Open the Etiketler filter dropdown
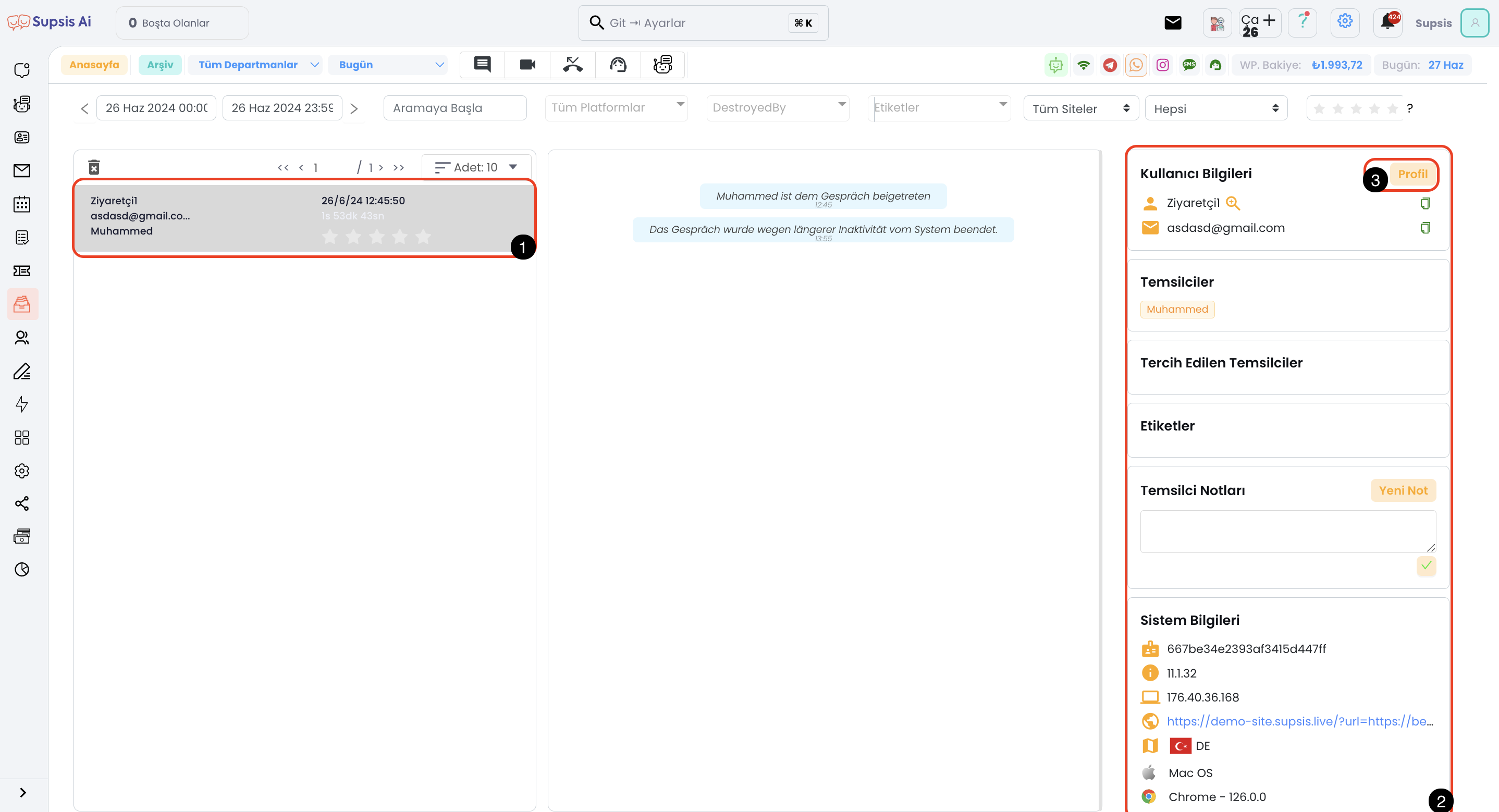This screenshot has height=812, width=1499. click(940, 108)
